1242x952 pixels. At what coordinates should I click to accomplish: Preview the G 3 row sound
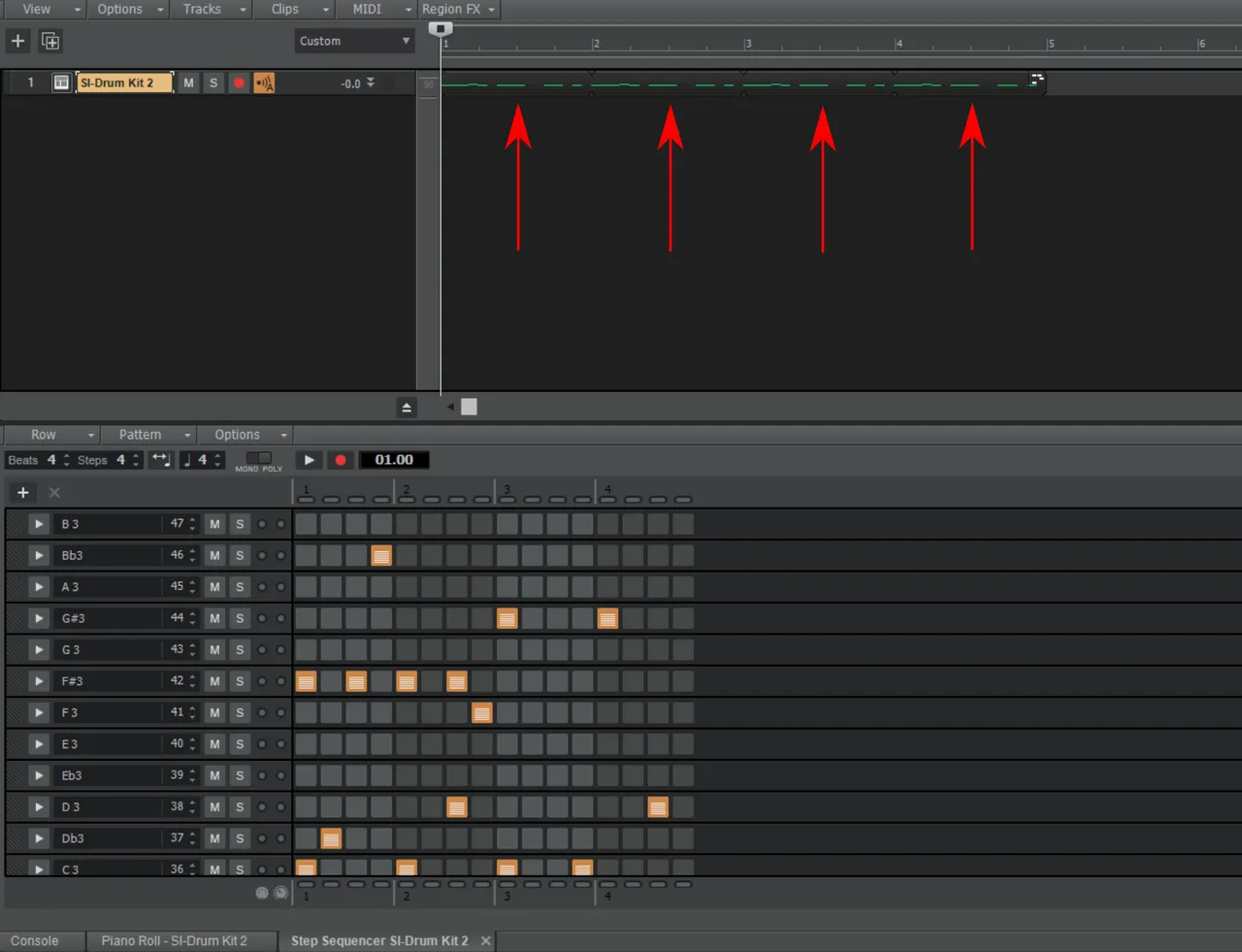point(39,649)
